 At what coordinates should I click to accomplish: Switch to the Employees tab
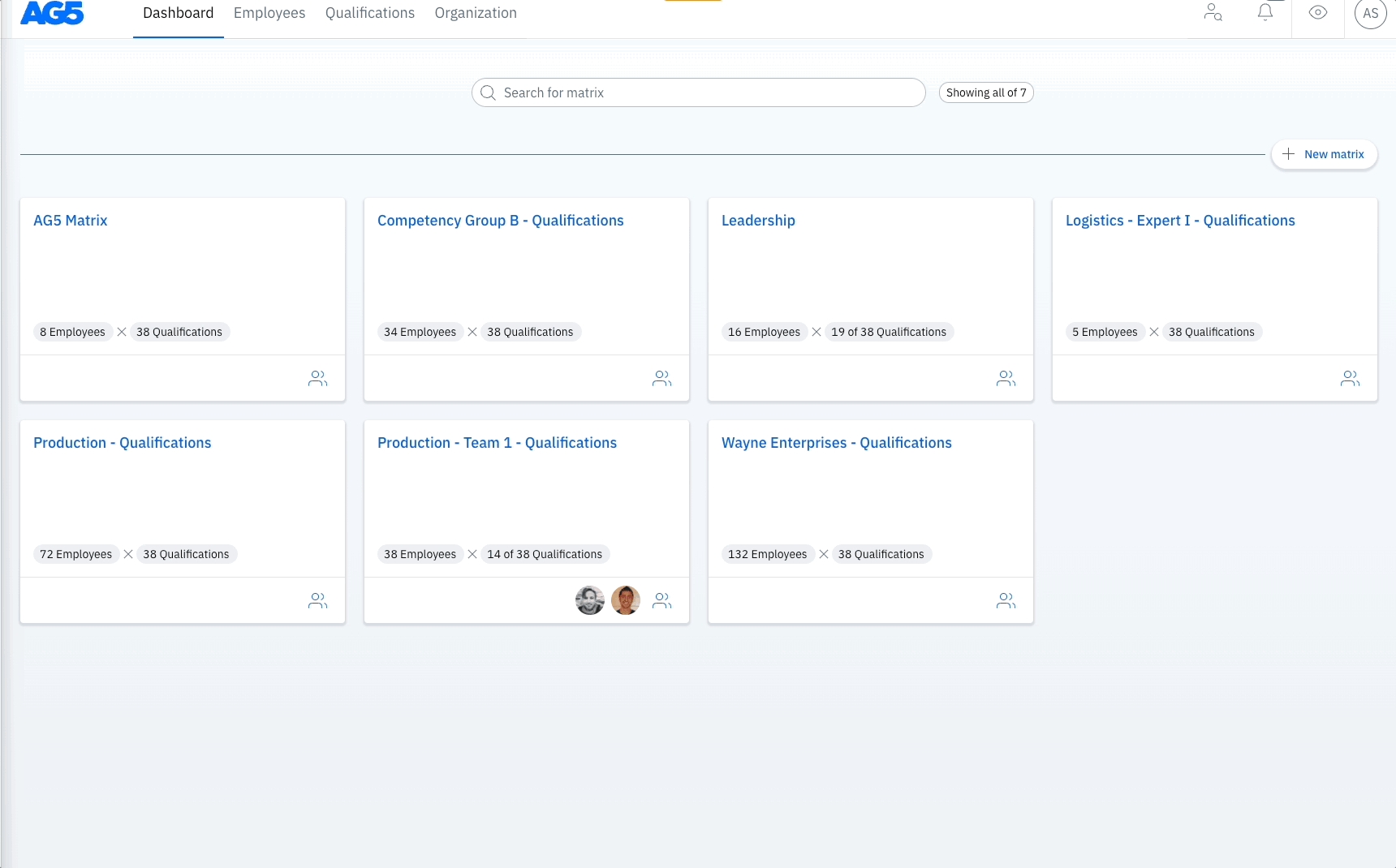(269, 13)
